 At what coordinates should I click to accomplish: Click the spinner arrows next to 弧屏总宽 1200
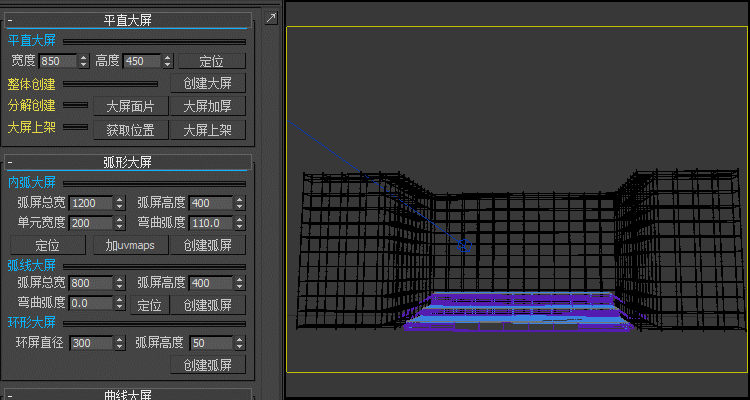coord(120,203)
